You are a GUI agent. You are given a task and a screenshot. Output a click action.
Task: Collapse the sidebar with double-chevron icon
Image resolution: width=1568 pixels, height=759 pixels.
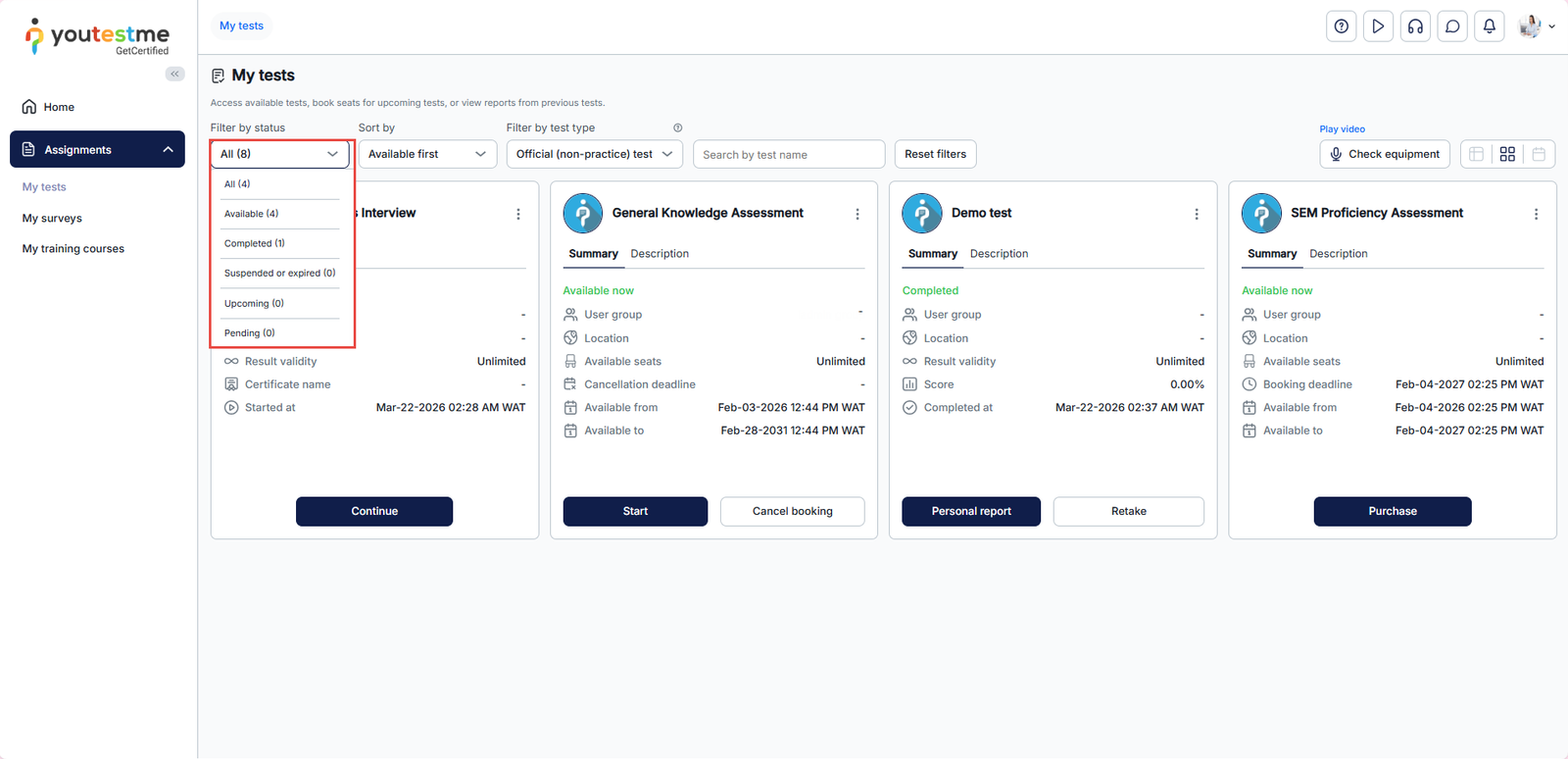tap(174, 74)
